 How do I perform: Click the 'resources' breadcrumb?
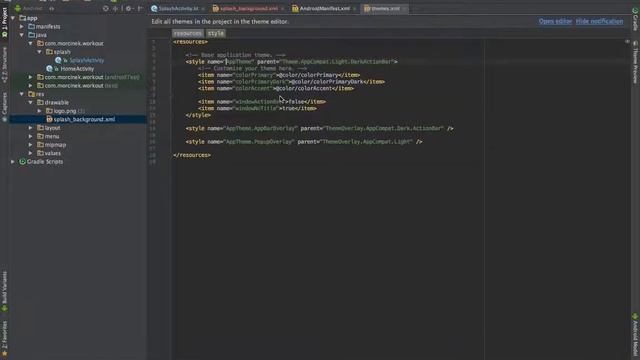(188, 33)
